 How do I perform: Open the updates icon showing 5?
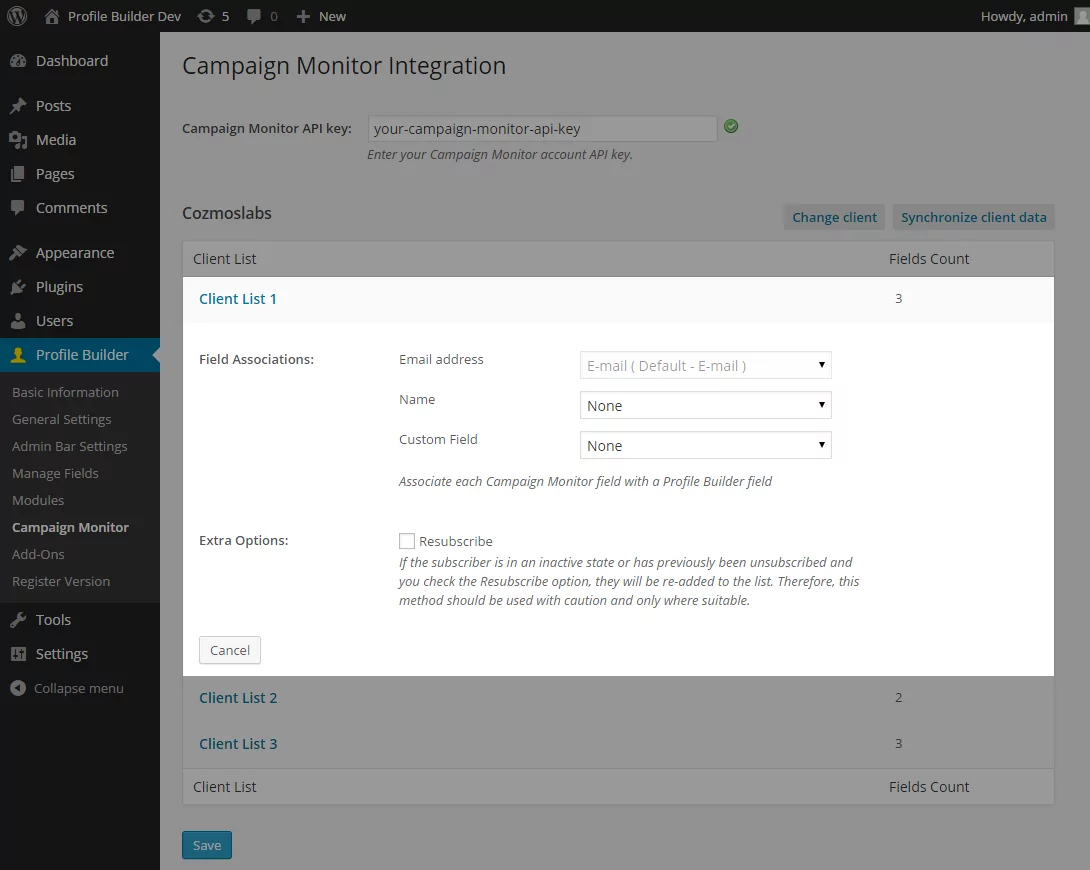(206, 16)
